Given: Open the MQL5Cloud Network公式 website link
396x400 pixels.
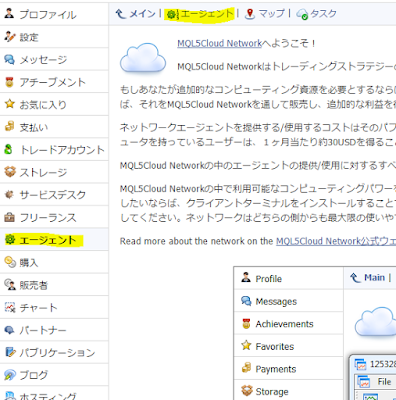Looking at the screenshot, I should (x=336, y=241).
